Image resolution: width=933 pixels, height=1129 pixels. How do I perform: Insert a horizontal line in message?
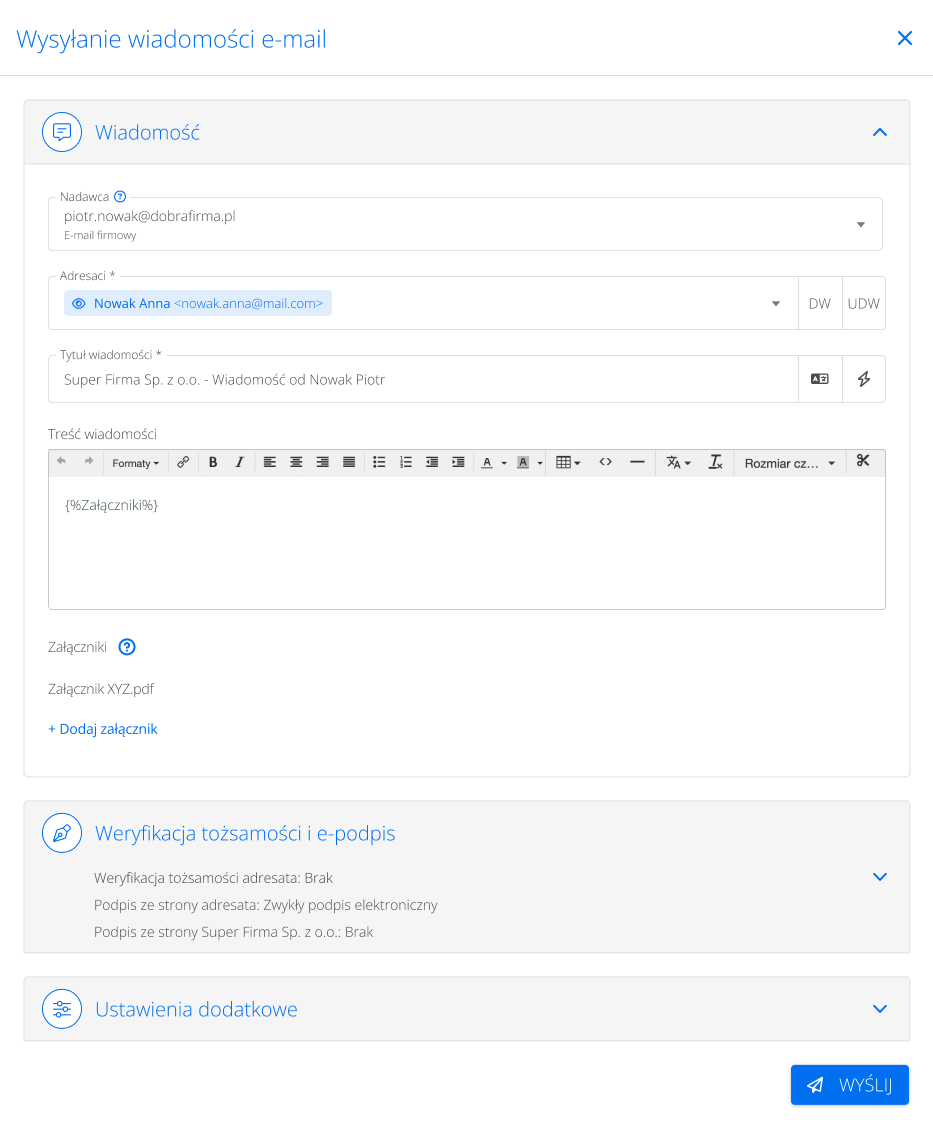point(637,462)
